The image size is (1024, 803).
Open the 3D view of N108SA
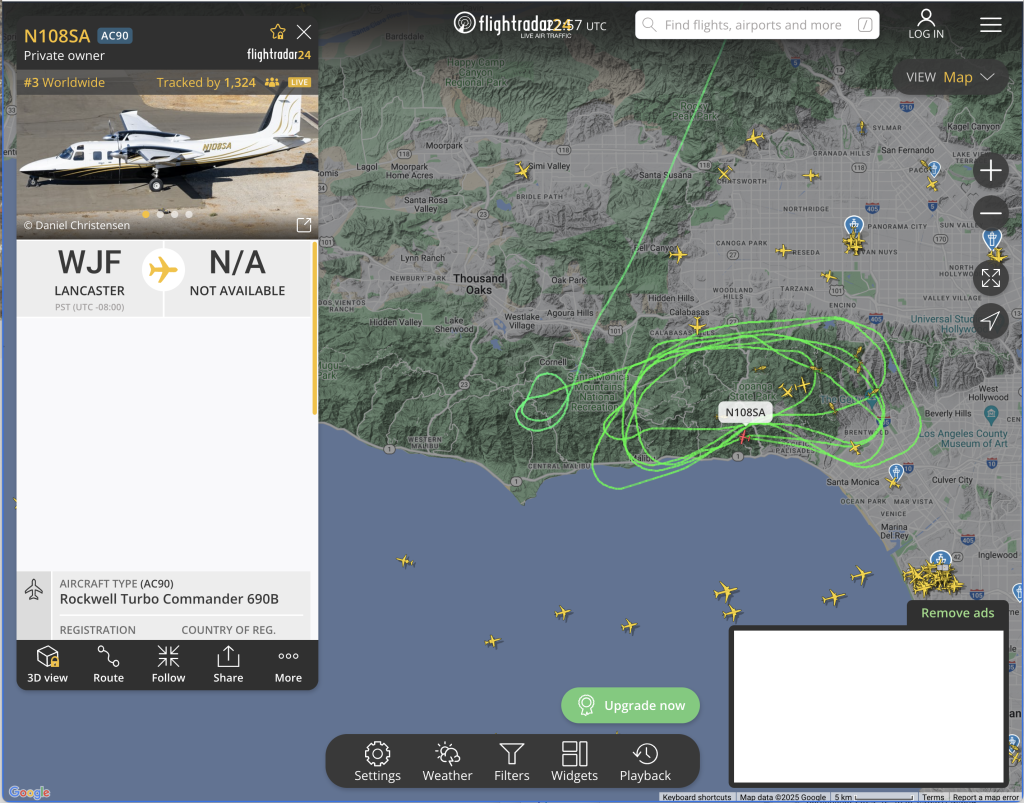(x=47, y=664)
